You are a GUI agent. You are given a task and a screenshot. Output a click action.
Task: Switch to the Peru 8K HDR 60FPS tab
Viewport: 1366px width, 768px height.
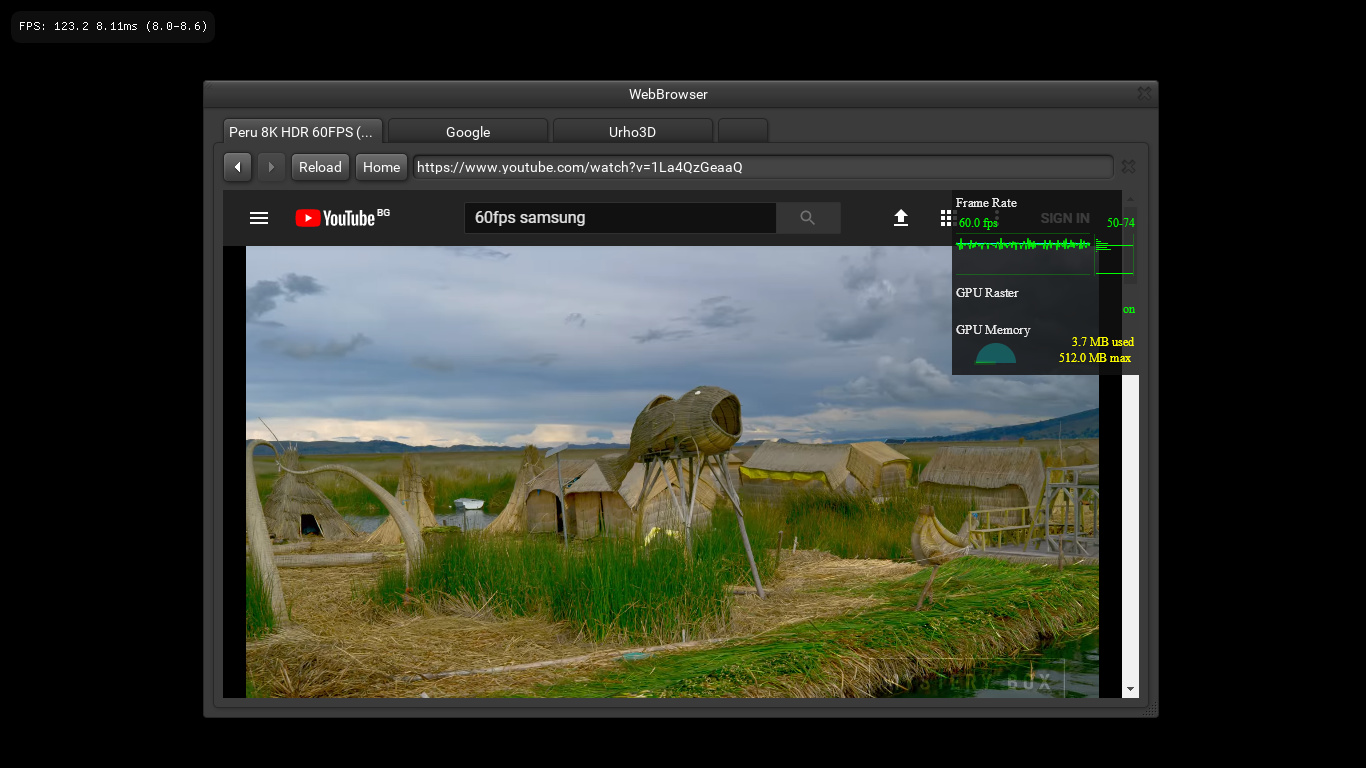[x=303, y=131]
